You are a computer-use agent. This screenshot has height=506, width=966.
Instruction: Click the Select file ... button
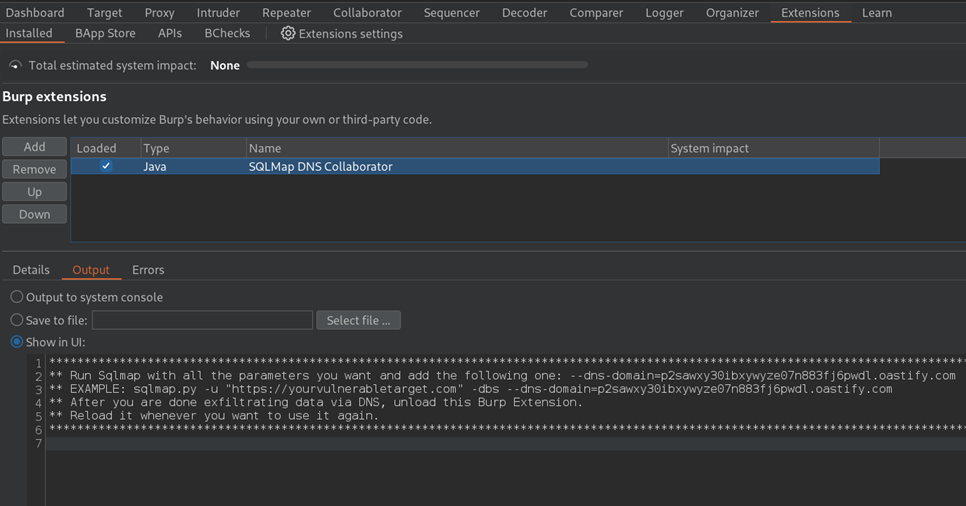click(359, 320)
